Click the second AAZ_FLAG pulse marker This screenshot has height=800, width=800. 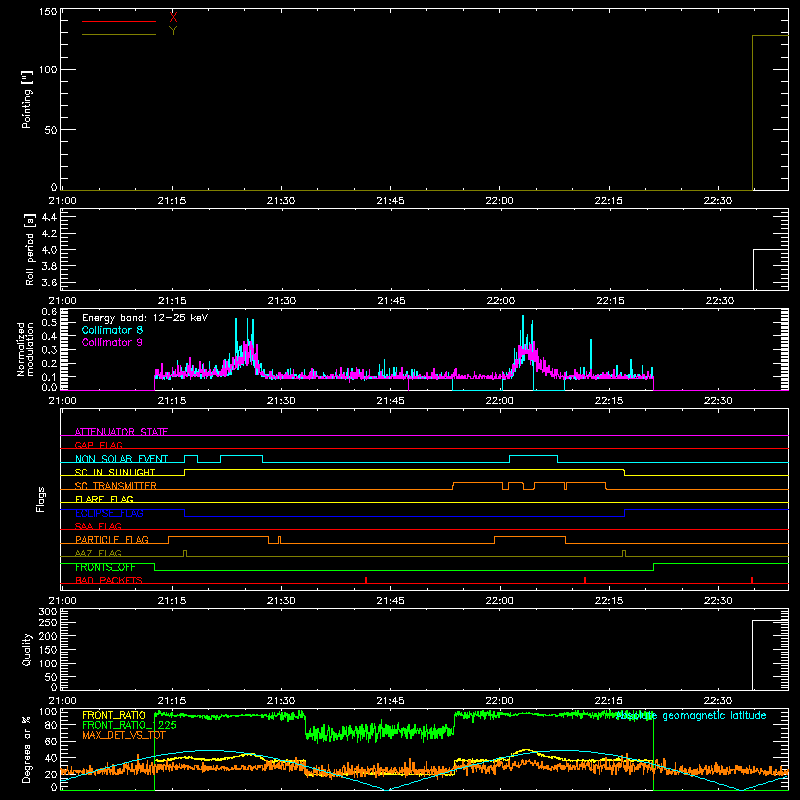coord(623,554)
